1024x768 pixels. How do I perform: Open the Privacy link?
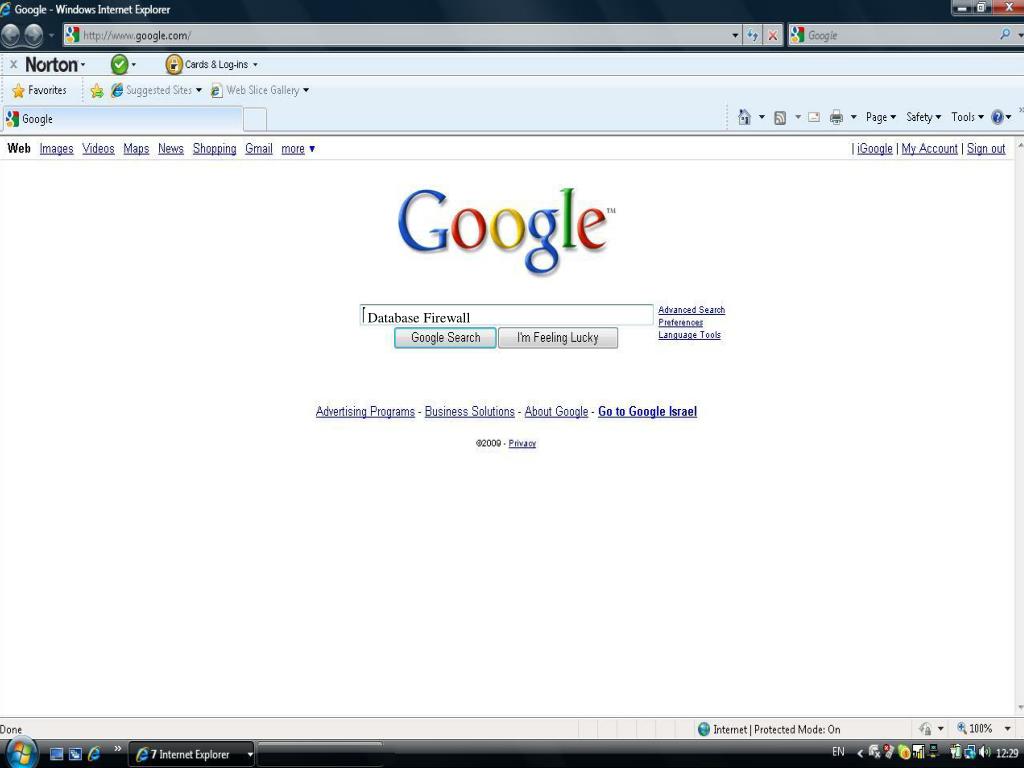(x=522, y=443)
